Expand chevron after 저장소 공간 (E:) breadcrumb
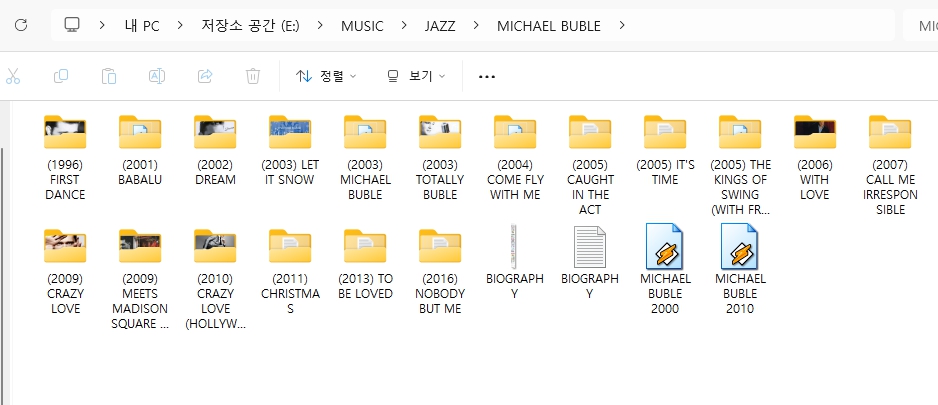This screenshot has height=405, width=938. [x=321, y=25]
